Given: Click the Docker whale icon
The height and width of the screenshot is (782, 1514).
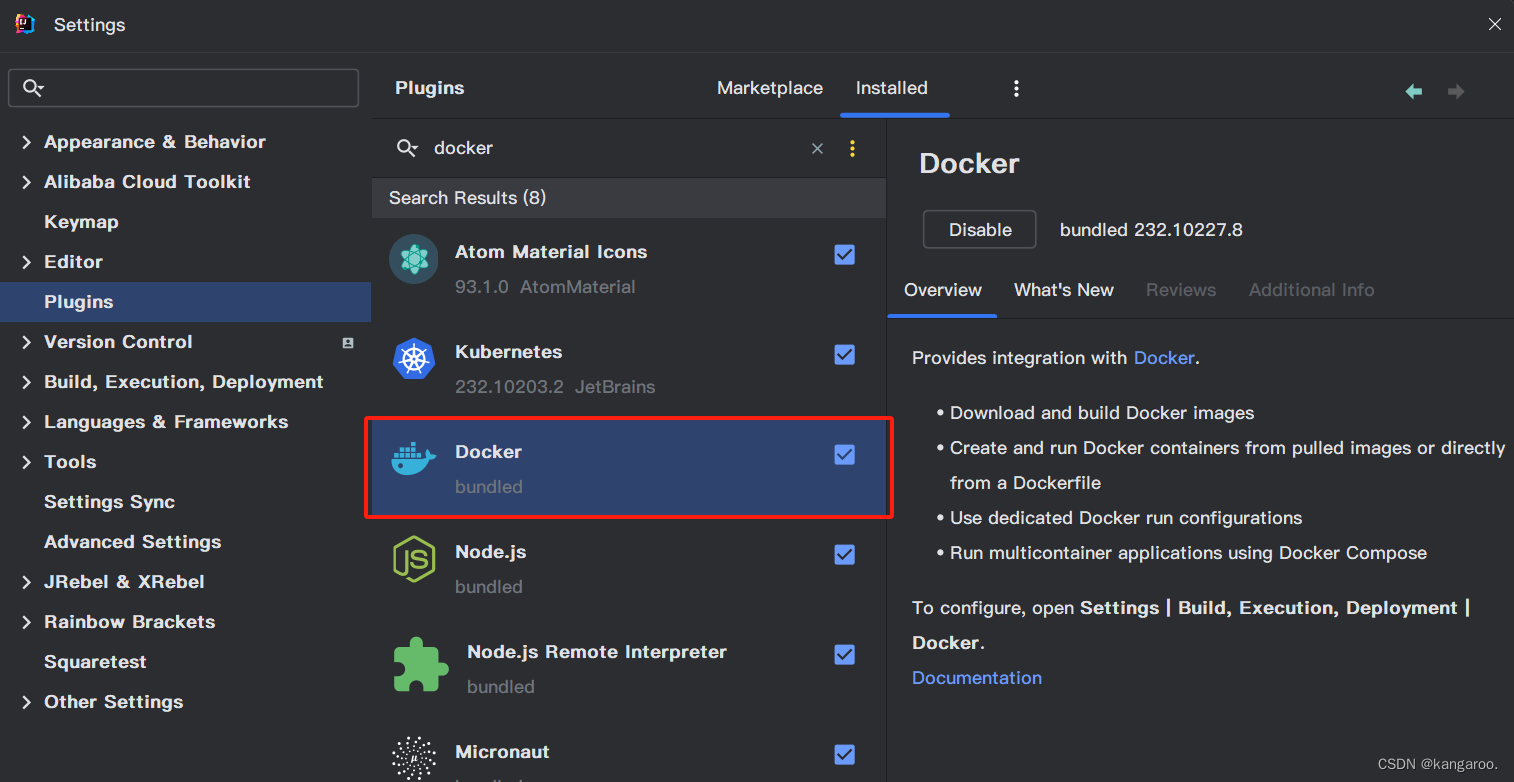Looking at the screenshot, I should 414,459.
